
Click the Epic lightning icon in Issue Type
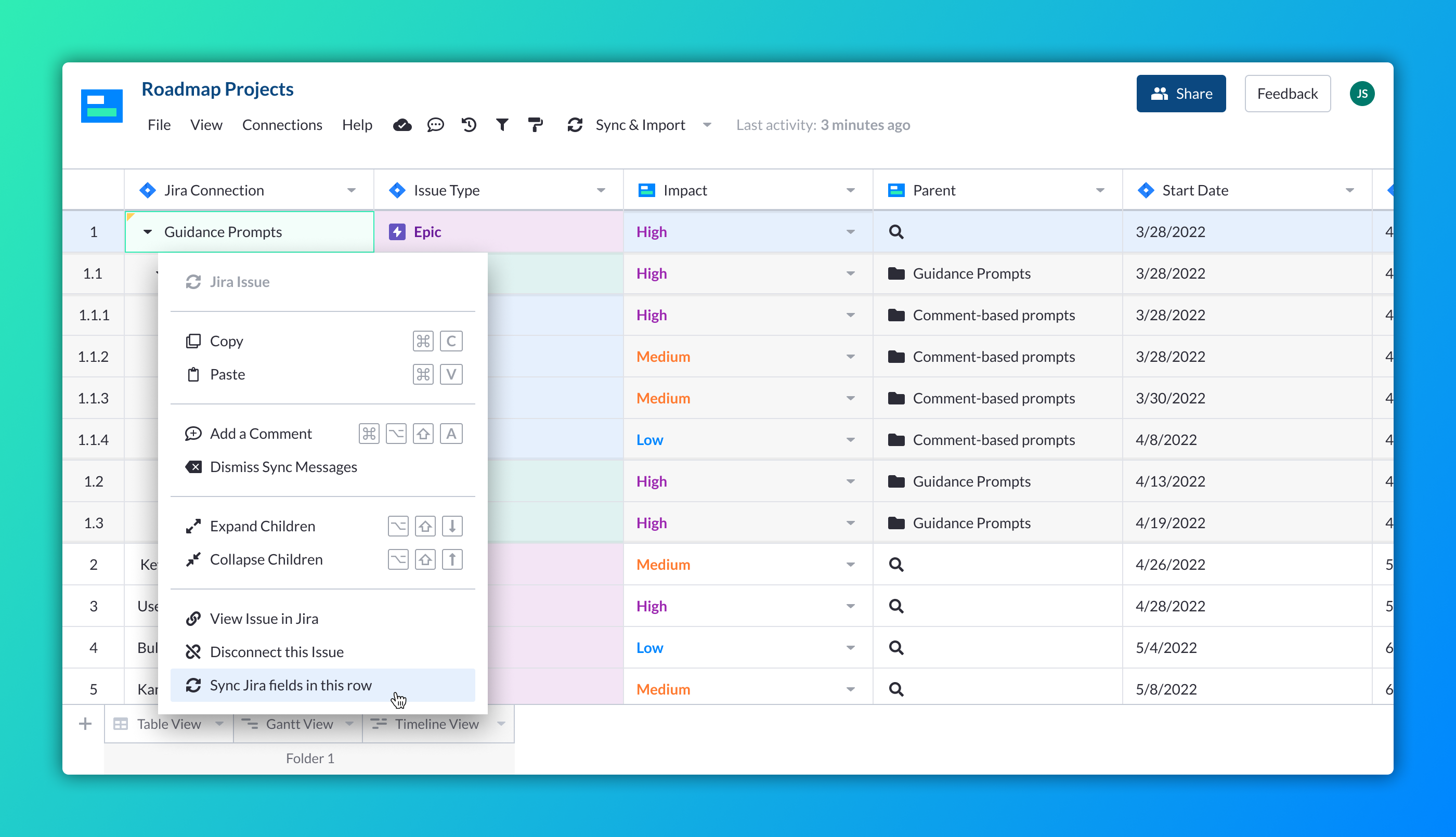pos(397,232)
